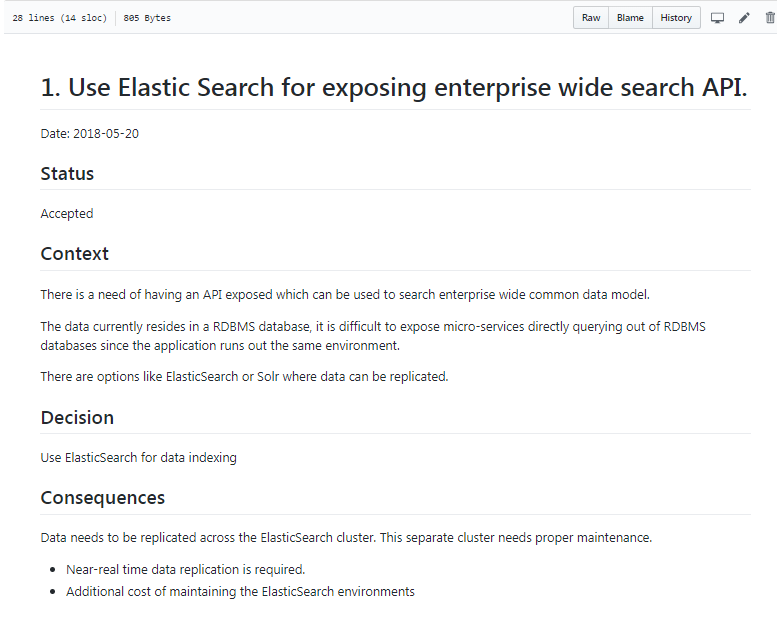Click the pencil edit file icon
This screenshot has height=618, width=777.
pyautogui.click(x=744, y=18)
